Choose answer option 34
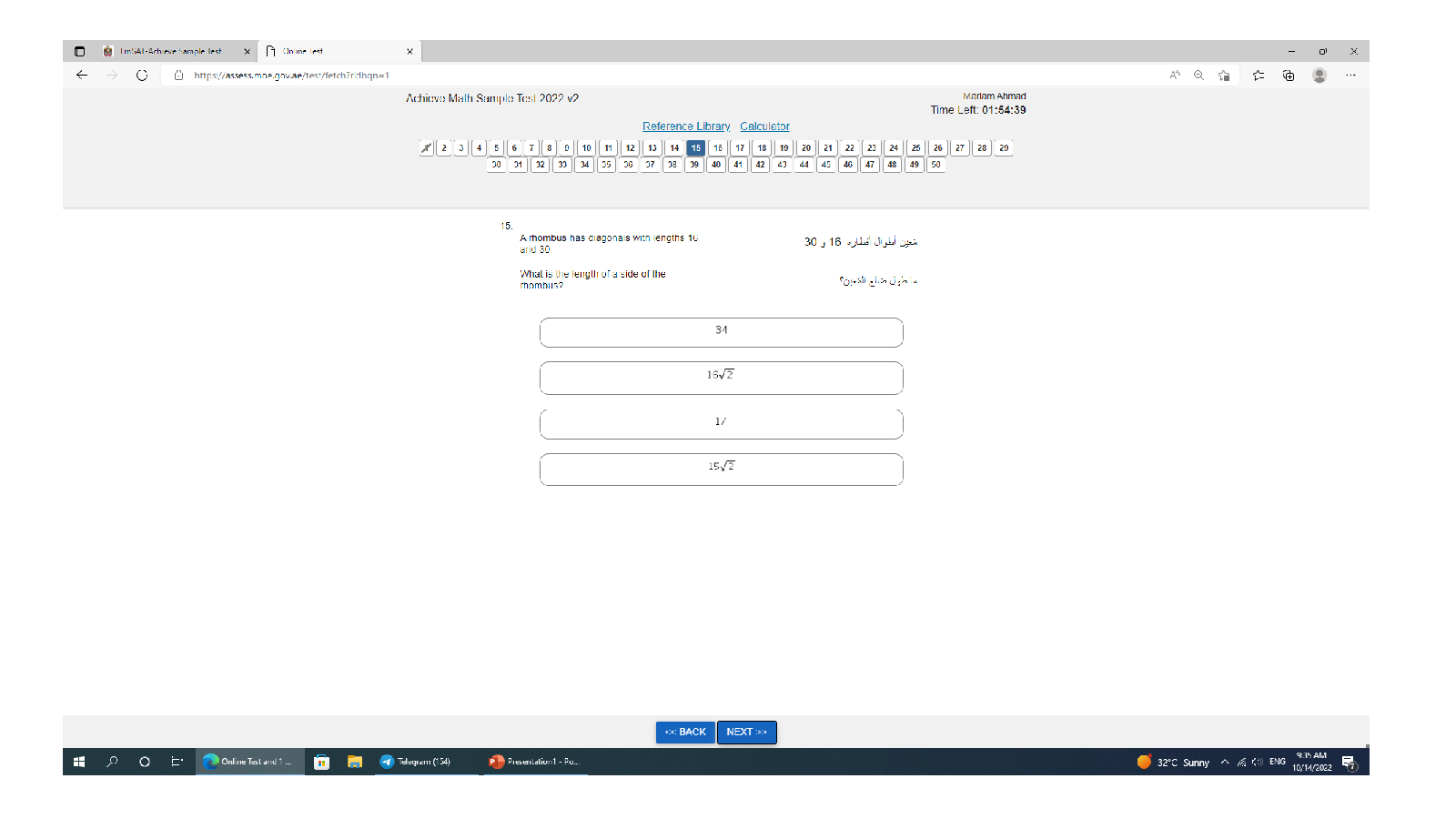Image resolution: width=1456 pixels, height=819 pixels. click(x=721, y=332)
